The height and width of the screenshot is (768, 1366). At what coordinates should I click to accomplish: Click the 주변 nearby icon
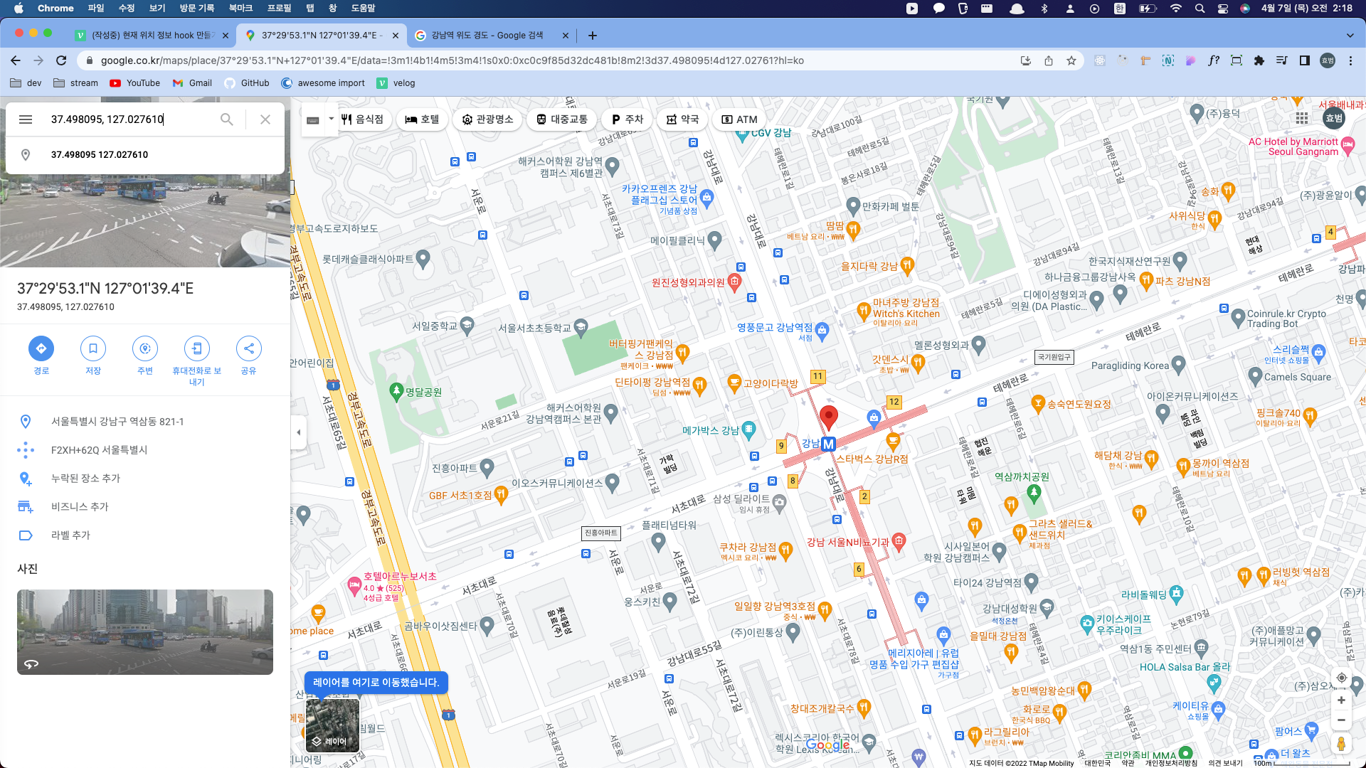(145, 348)
